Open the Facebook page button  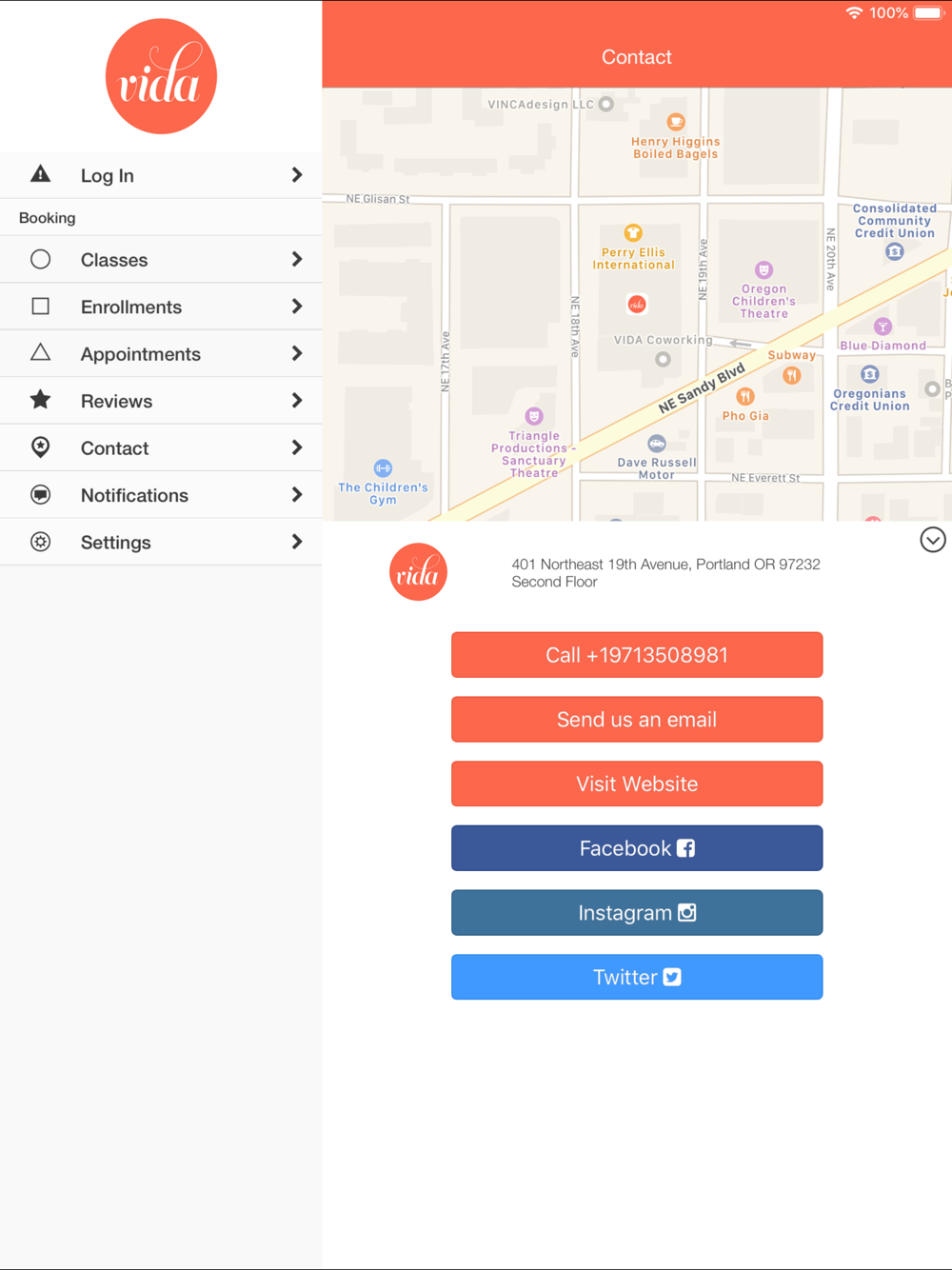point(637,848)
